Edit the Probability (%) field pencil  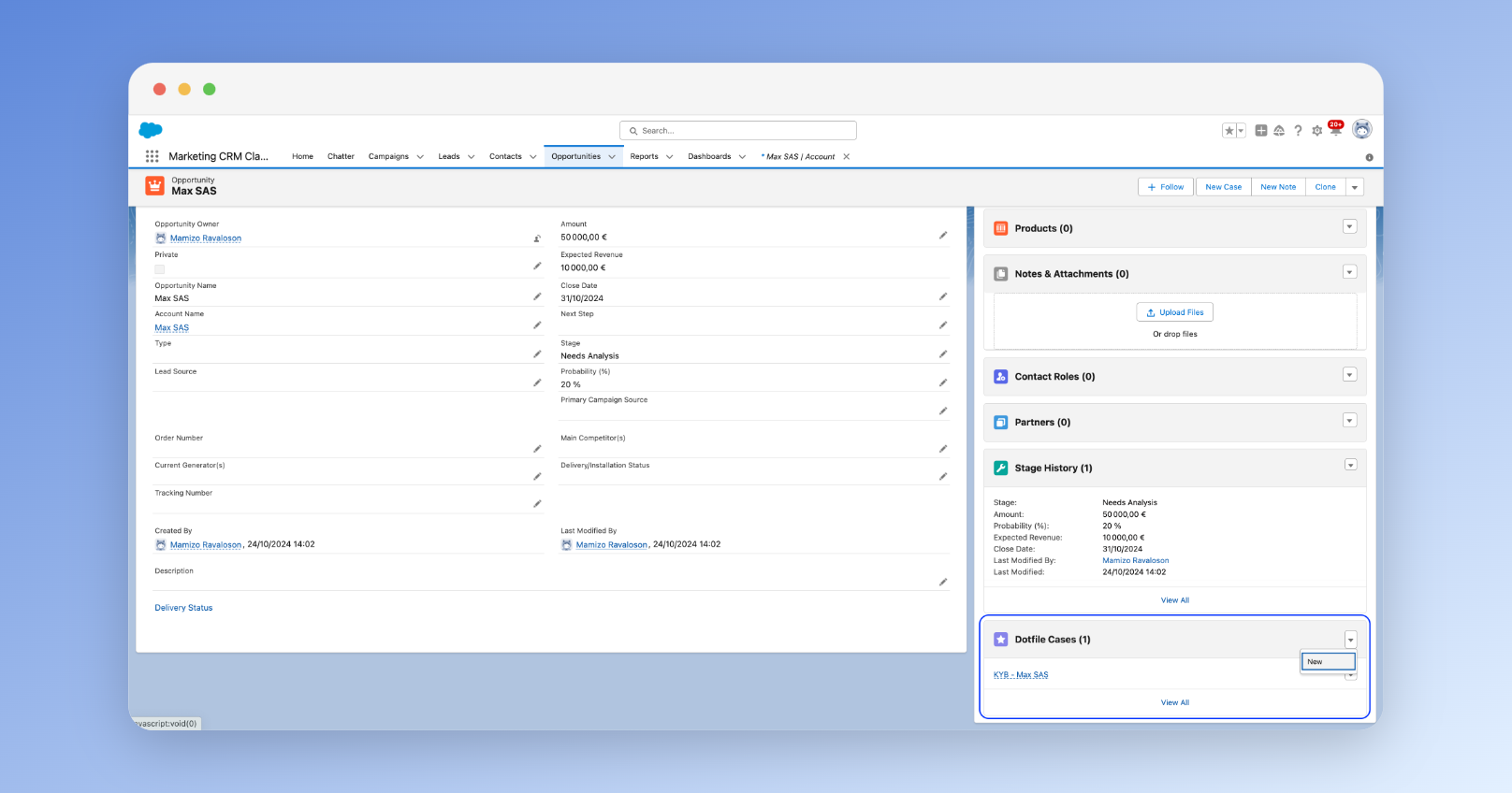click(943, 382)
